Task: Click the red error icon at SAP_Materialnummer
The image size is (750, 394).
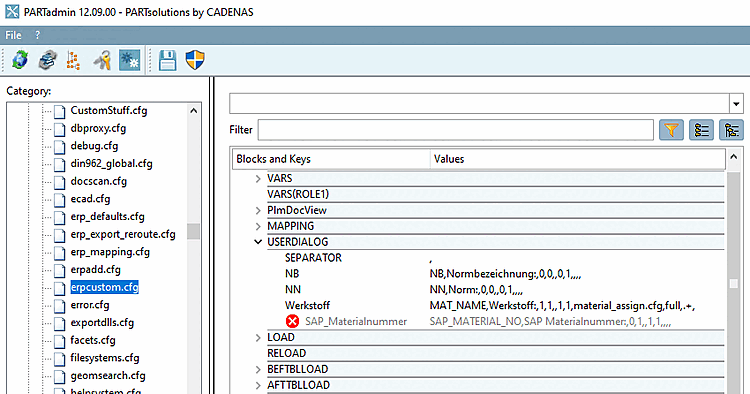Action: coord(292,321)
